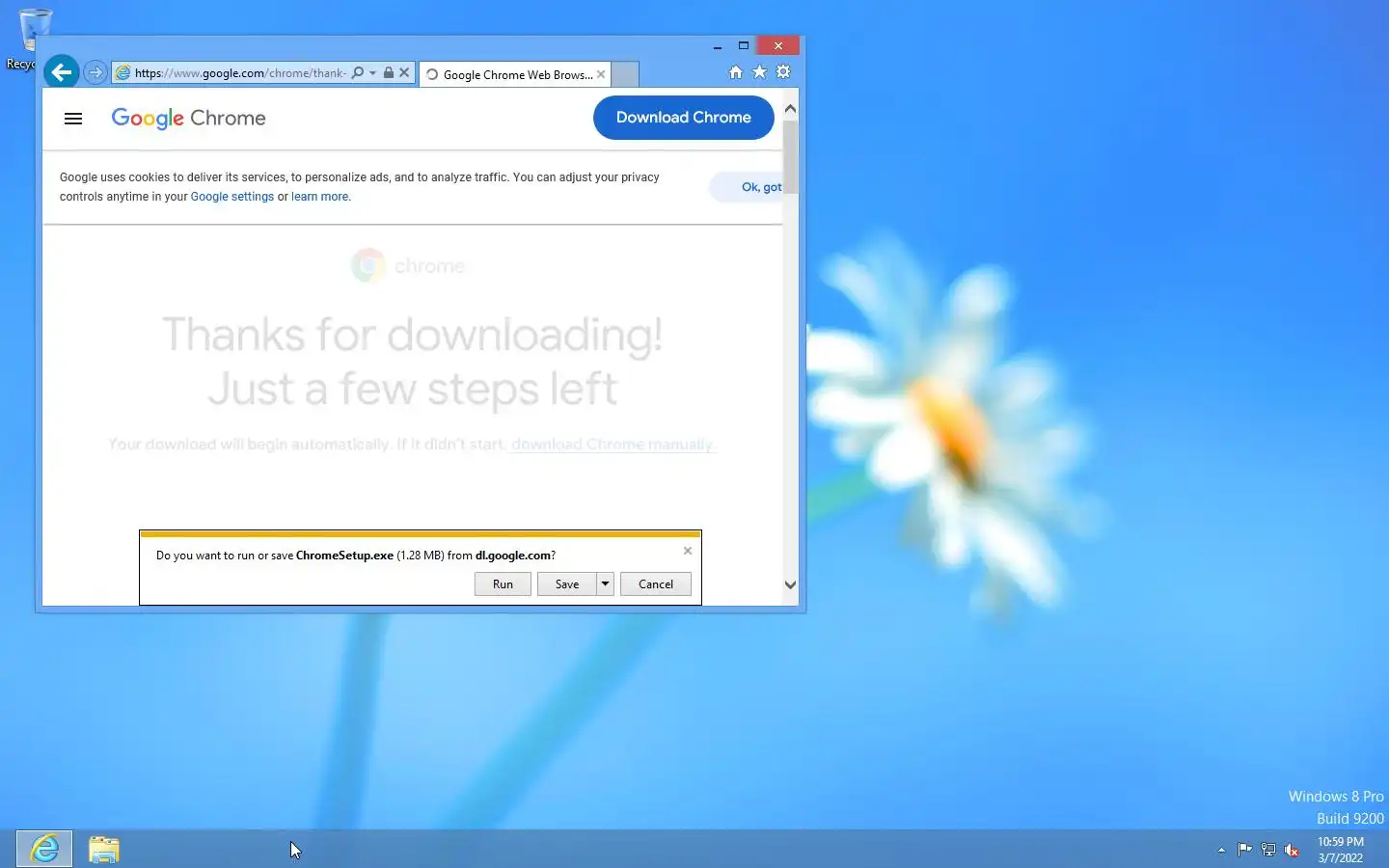Open a new blank tab
Viewport: 1389px width, 868px height.
coord(625,74)
